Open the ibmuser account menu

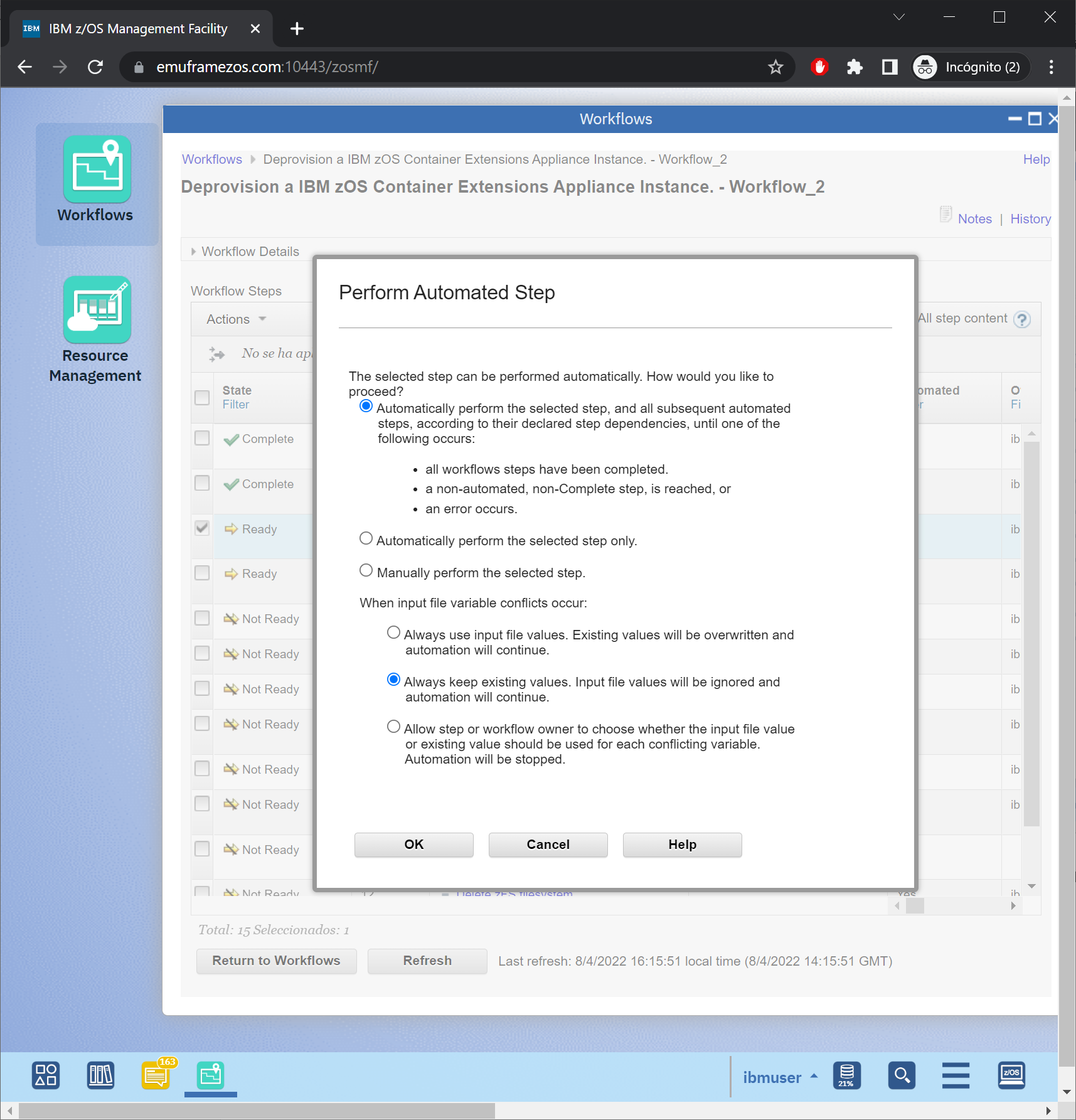[x=780, y=1077]
